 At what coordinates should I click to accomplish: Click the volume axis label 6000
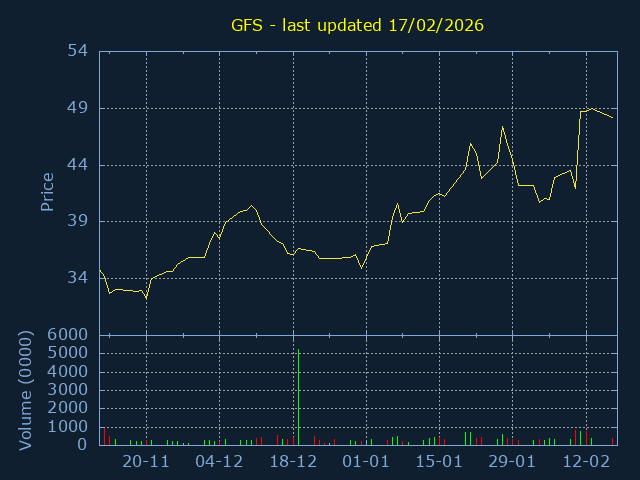point(68,335)
